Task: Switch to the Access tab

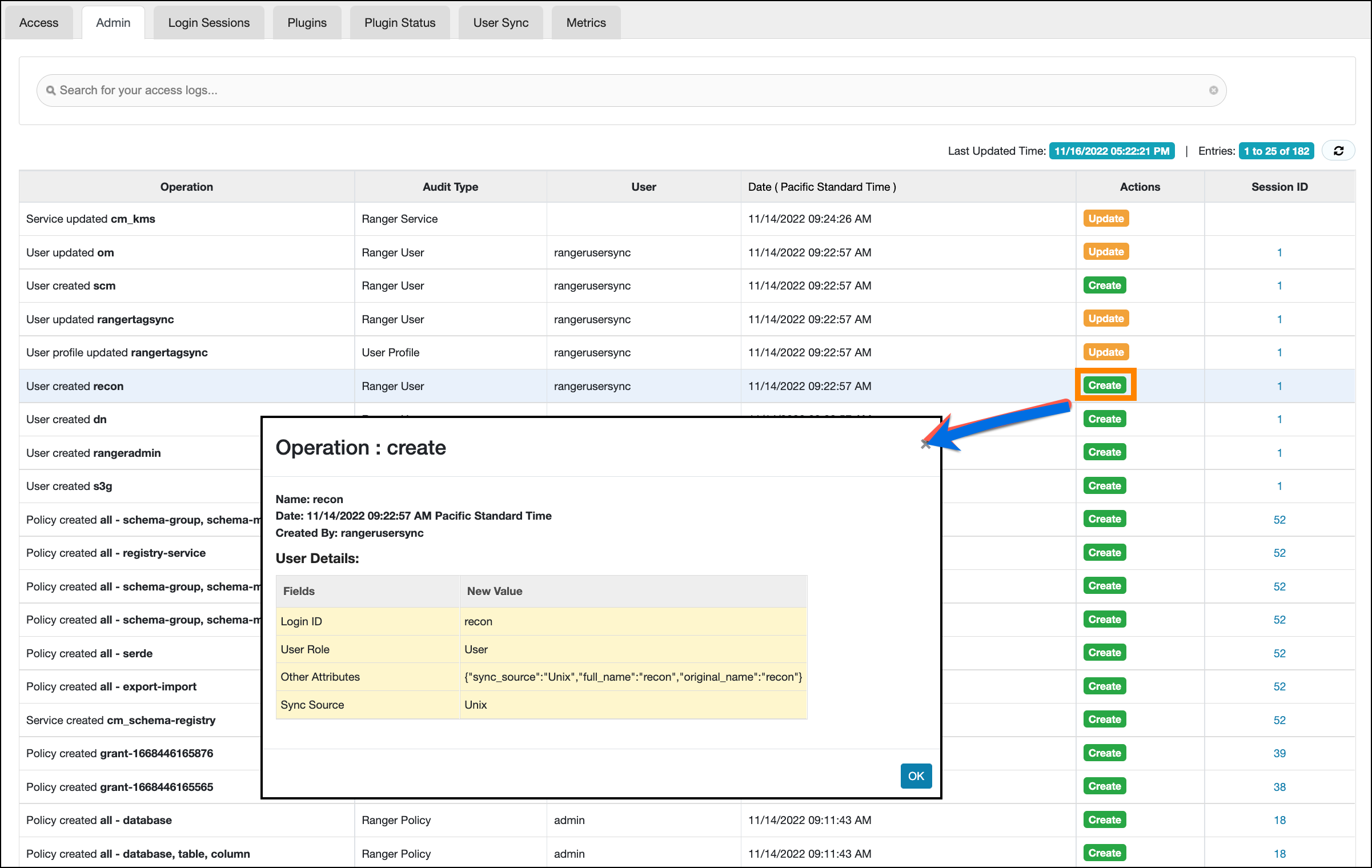Action: coord(38,22)
